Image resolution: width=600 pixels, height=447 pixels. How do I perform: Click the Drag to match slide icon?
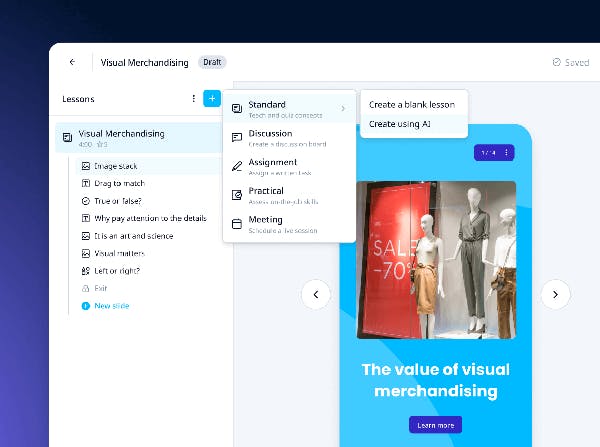coord(86,183)
